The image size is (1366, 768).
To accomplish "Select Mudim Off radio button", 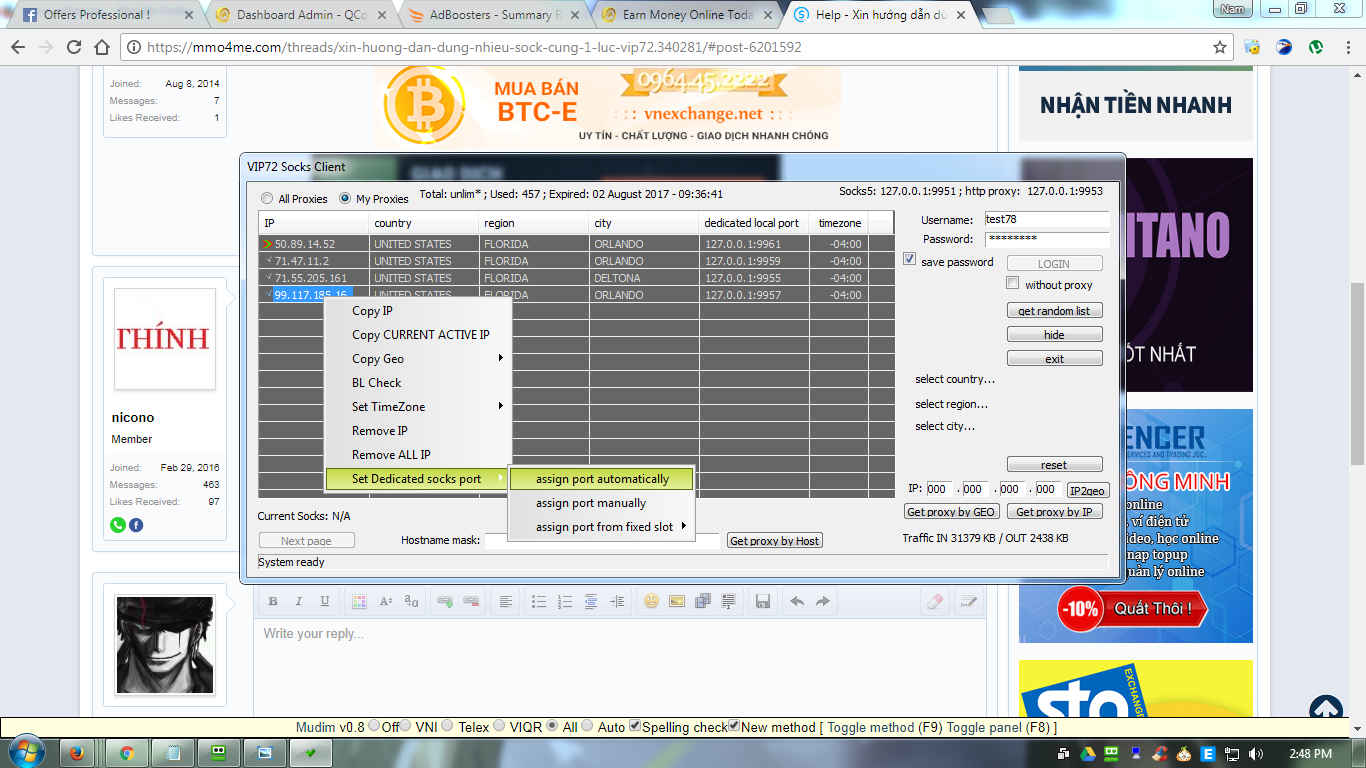I will 374,727.
